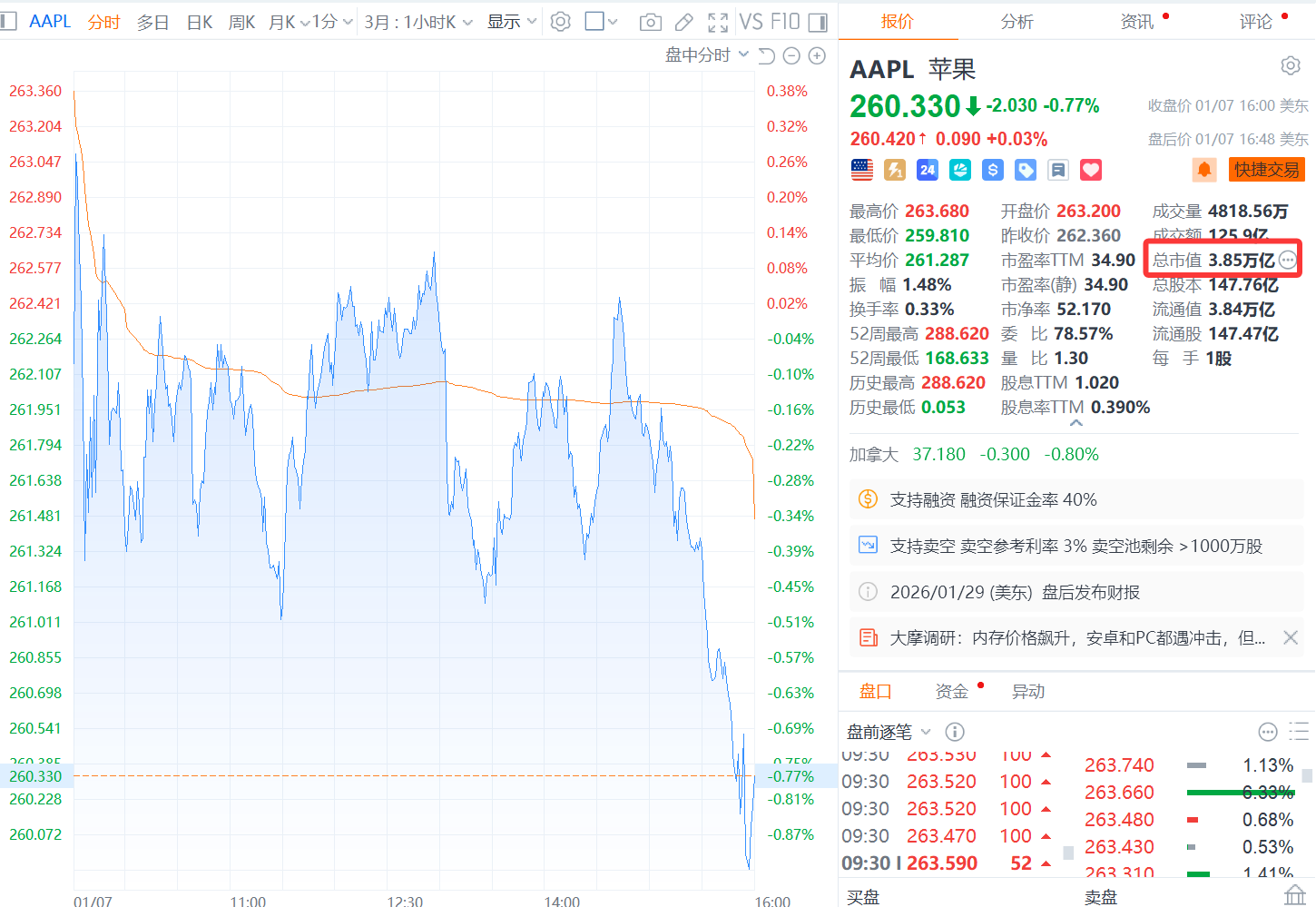Switch to the 分析 tab
The height and width of the screenshot is (907, 1316).
(x=1016, y=22)
